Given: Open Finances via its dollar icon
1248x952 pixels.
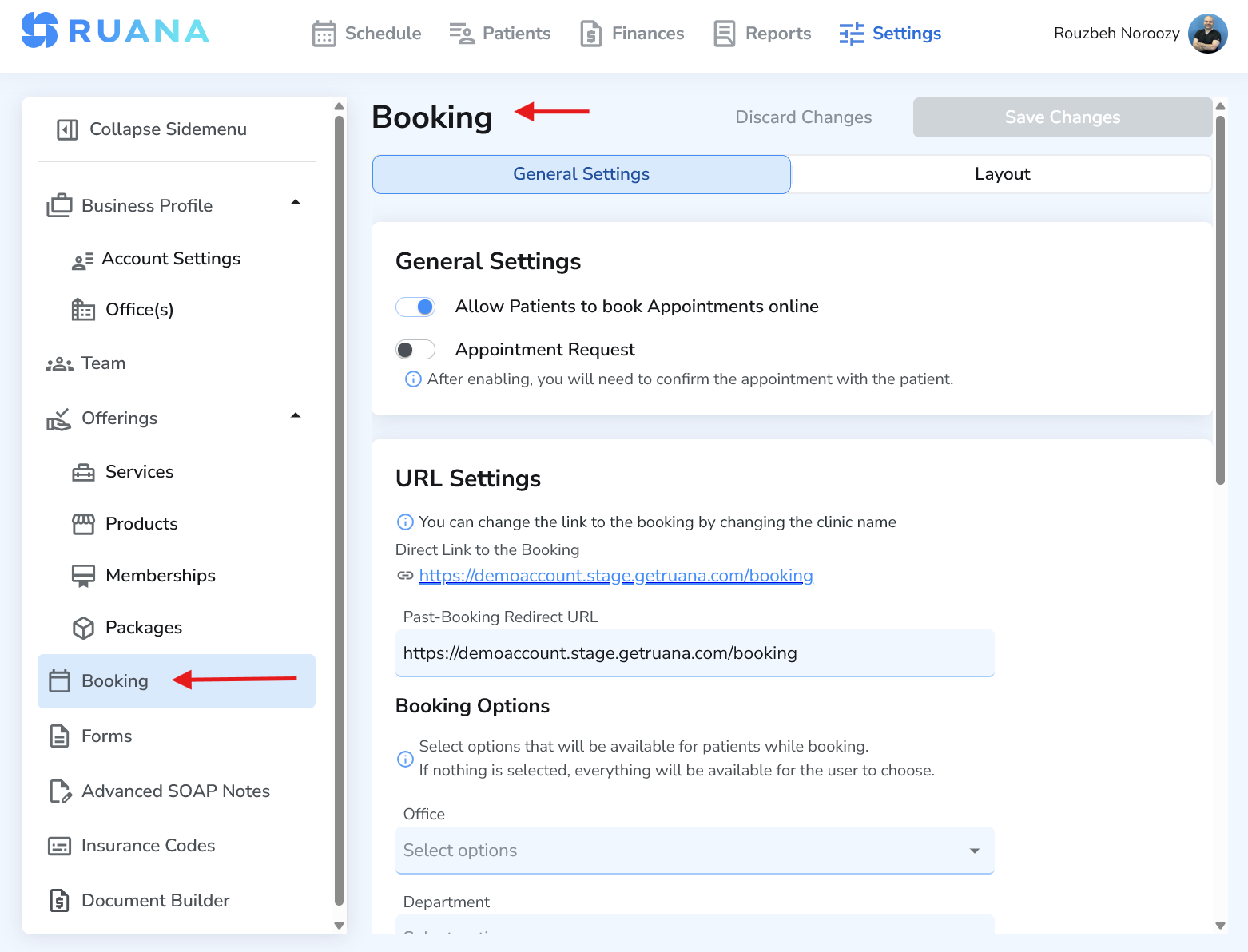Looking at the screenshot, I should [591, 34].
